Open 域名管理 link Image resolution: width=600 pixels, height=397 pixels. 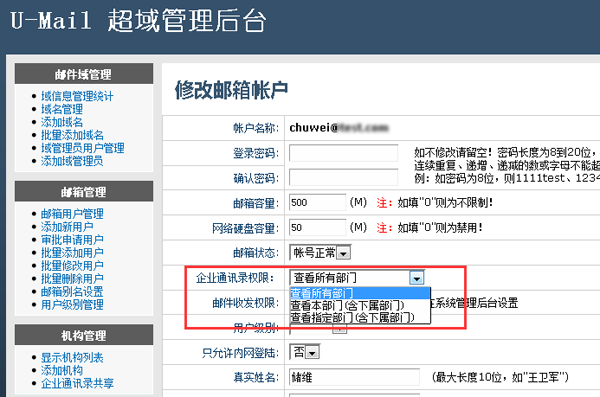pos(62,109)
